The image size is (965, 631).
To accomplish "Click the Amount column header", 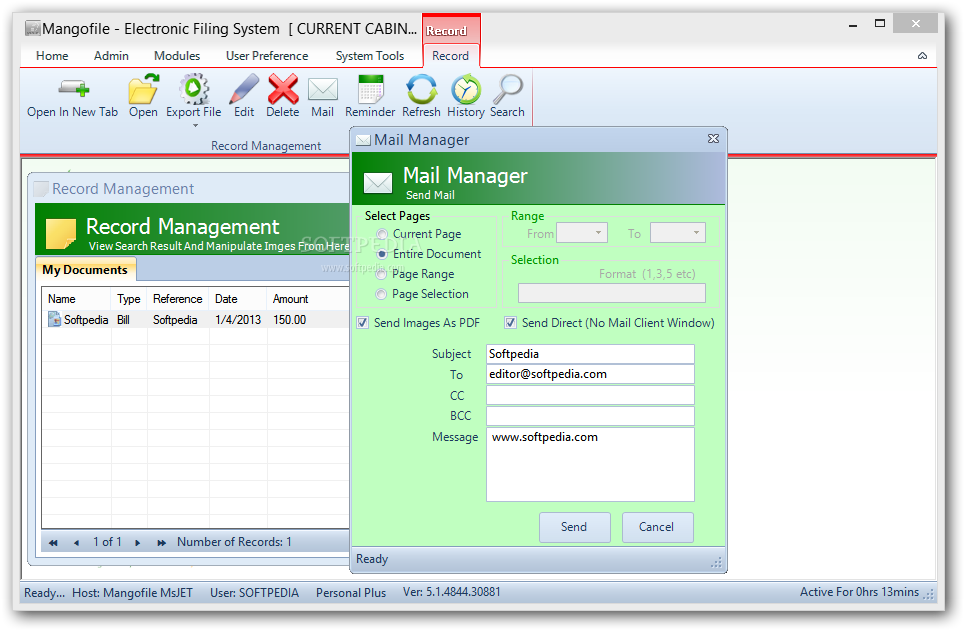I will [x=308, y=299].
